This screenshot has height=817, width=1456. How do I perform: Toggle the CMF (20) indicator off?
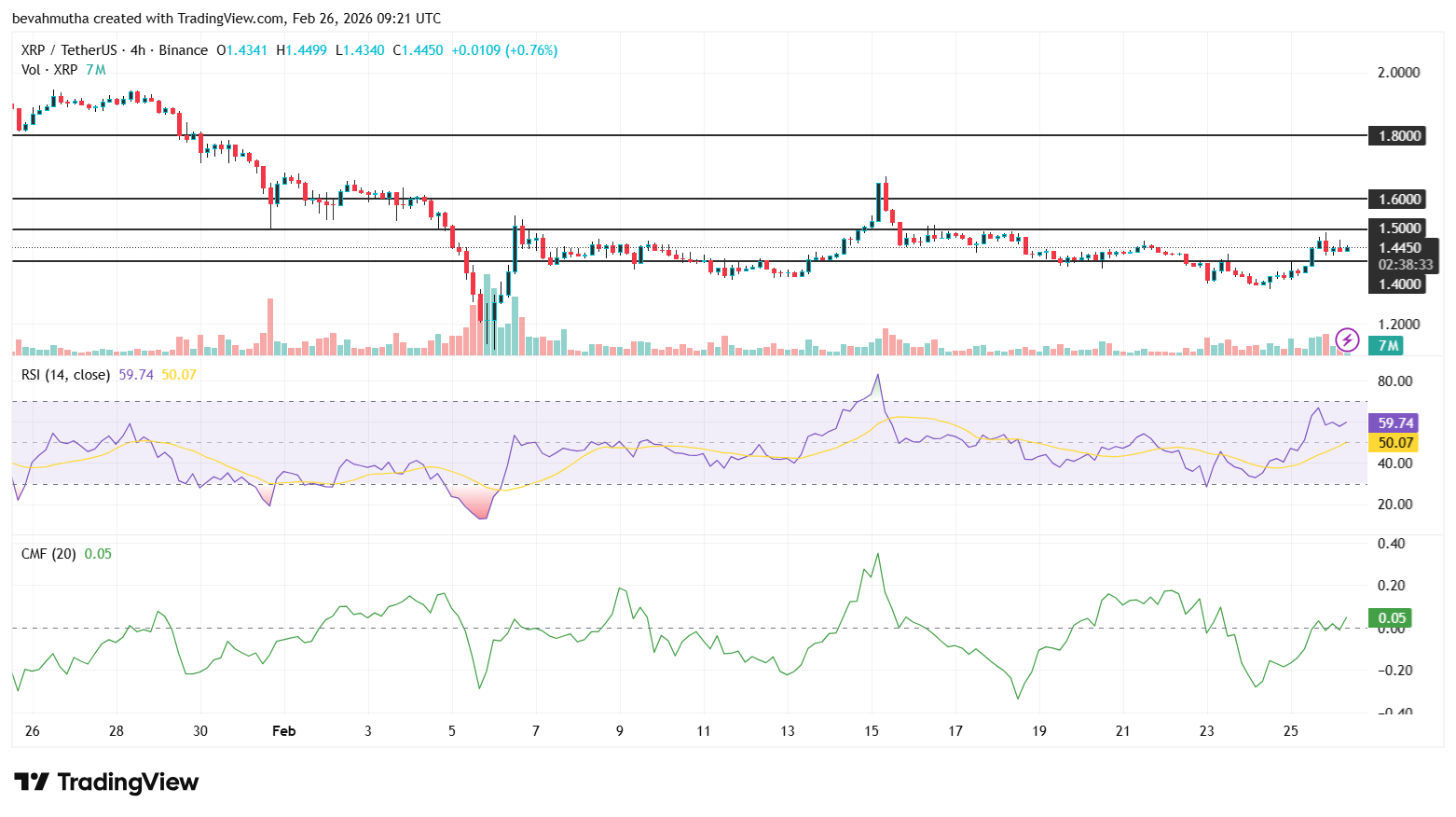(x=48, y=553)
